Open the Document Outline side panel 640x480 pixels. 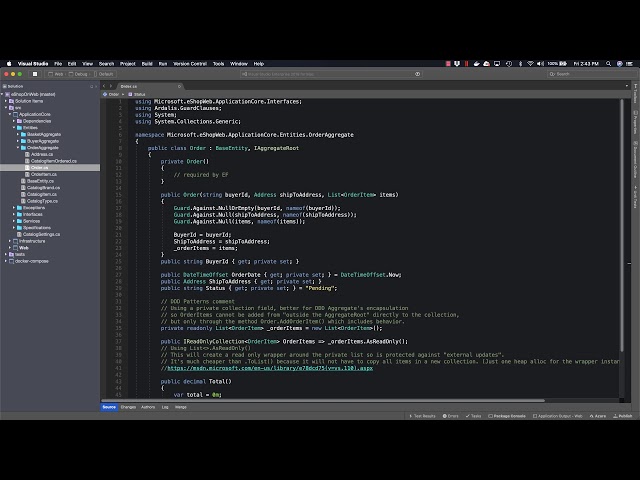pyautogui.click(x=635, y=159)
